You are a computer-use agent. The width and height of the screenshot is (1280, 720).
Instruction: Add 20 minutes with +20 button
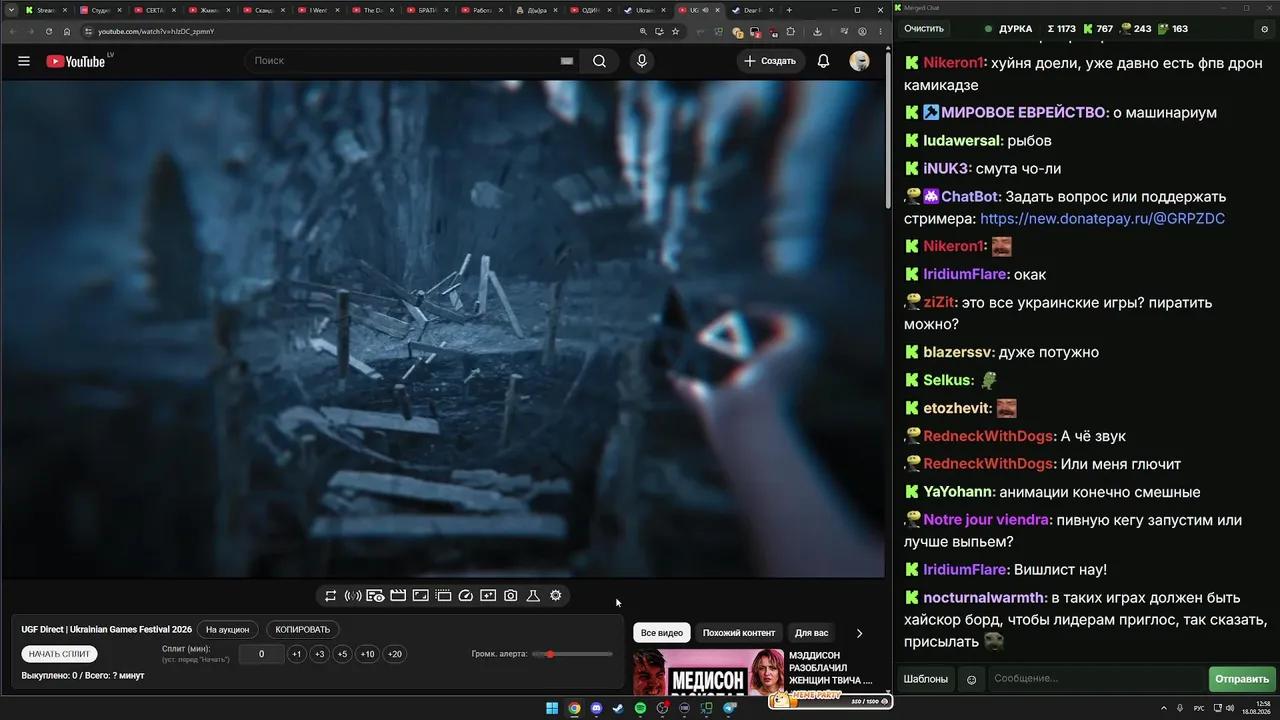pos(394,654)
